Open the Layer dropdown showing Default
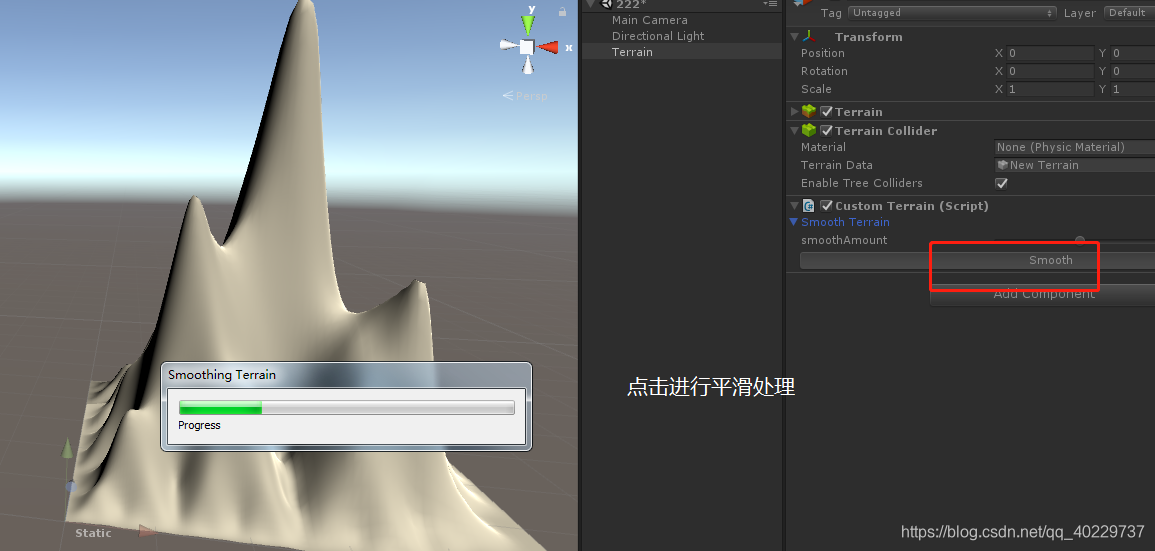This screenshot has height=551, width=1155. [1129, 13]
